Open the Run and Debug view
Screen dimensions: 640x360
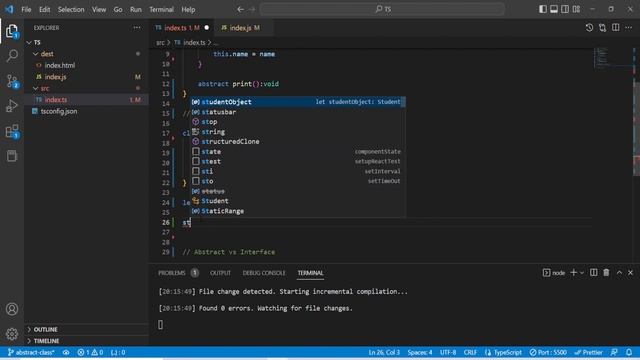12,106
